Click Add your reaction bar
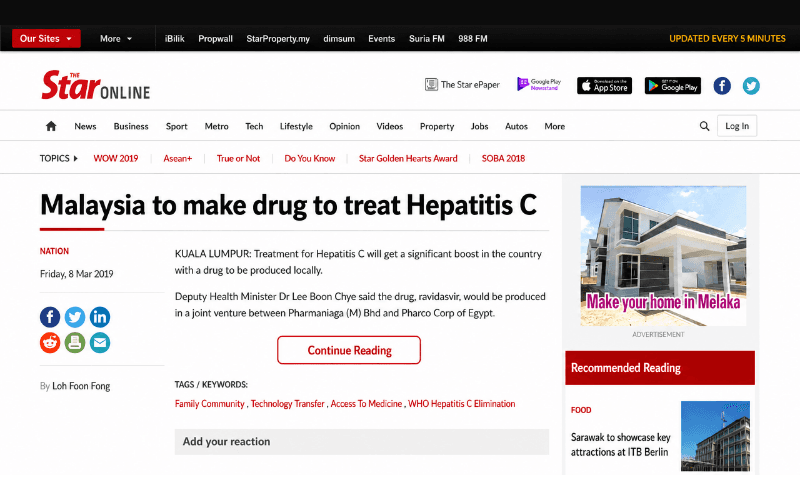The width and height of the screenshot is (800, 500). point(362,441)
